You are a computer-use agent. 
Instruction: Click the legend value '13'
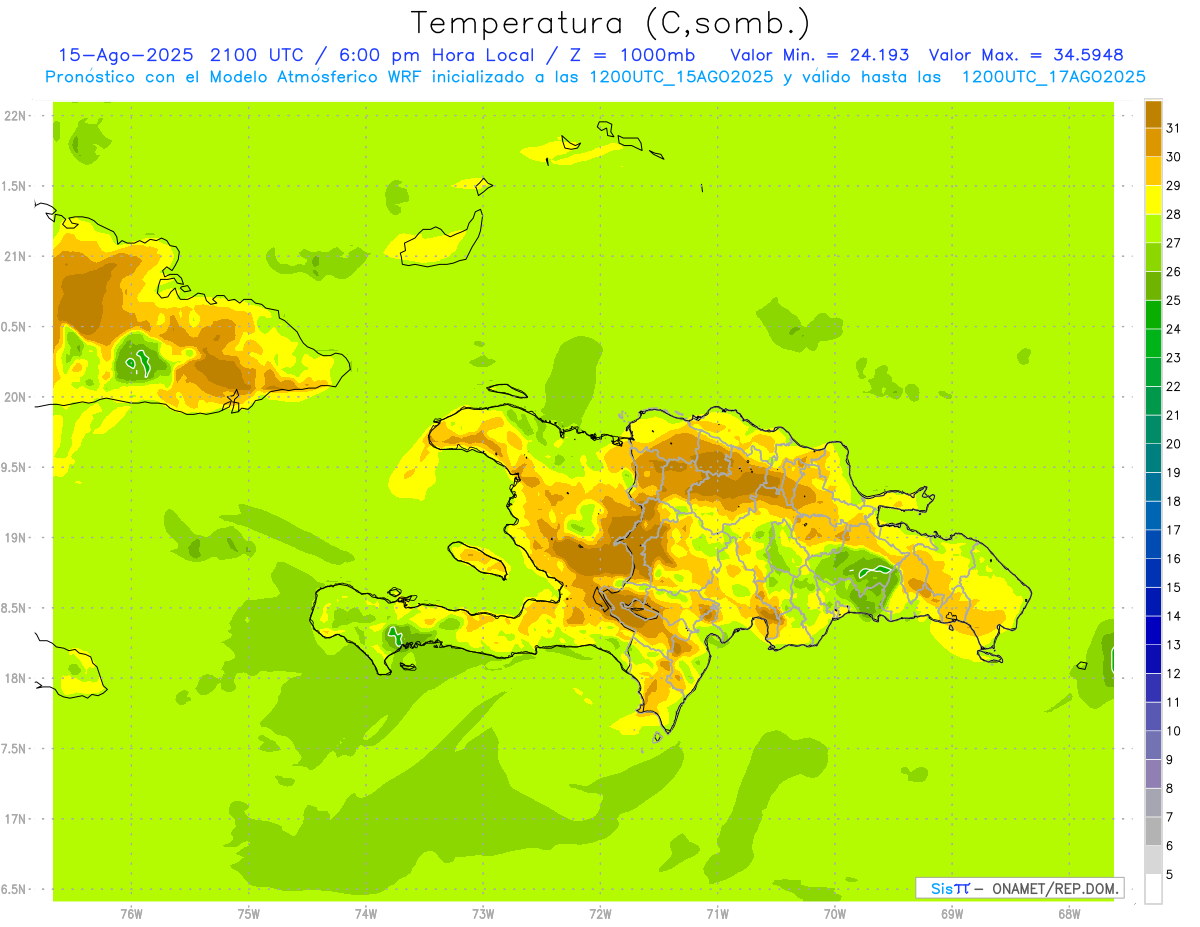1173,645
